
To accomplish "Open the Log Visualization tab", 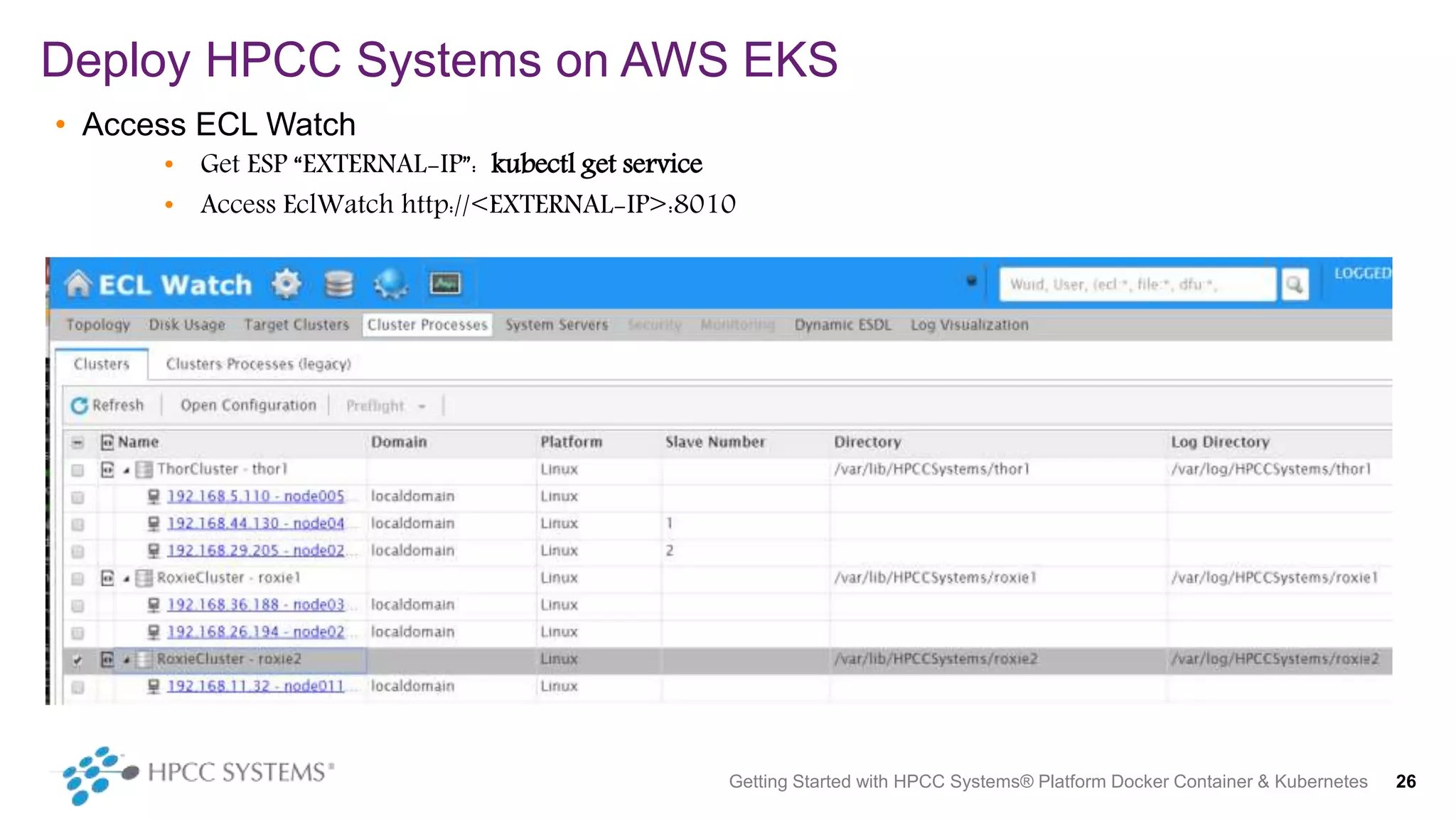I will pos(970,325).
